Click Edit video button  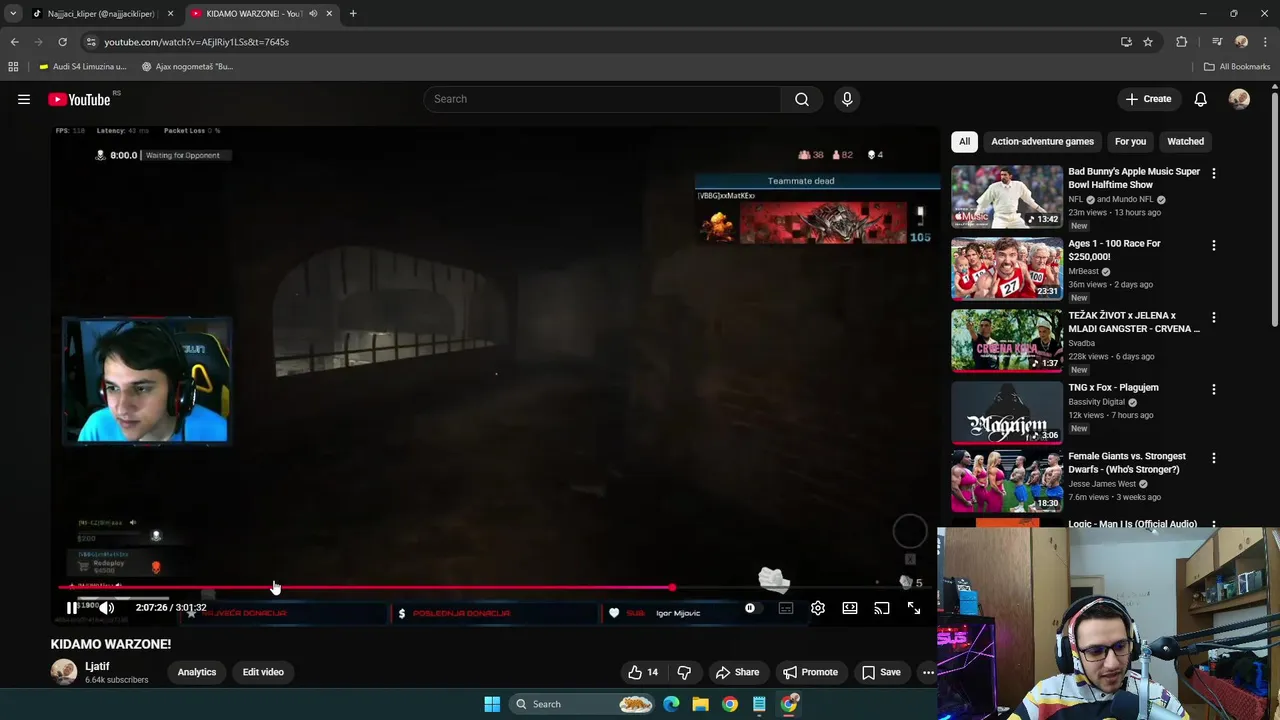[x=263, y=672]
